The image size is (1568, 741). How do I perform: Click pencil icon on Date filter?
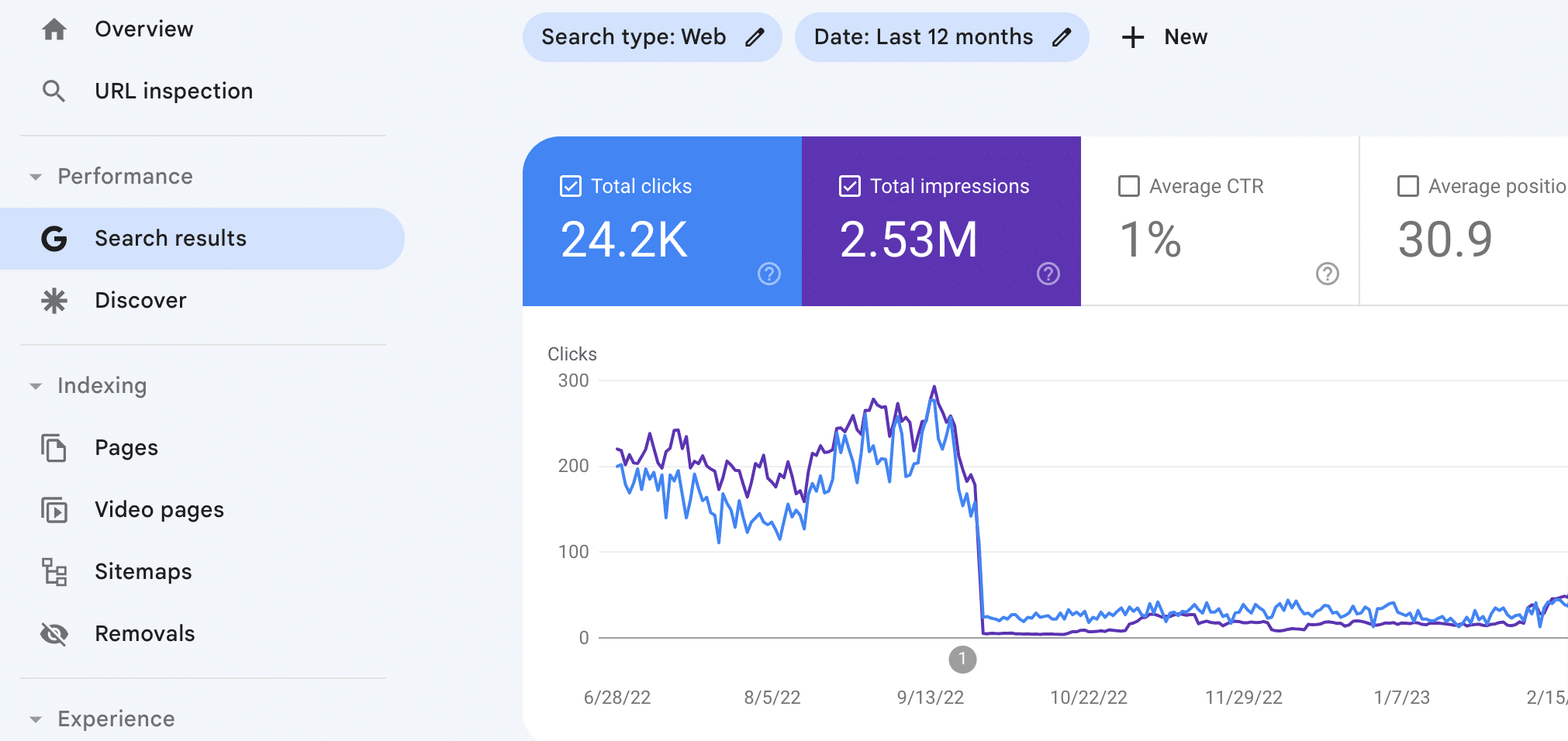pyautogui.click(x=1062, y=37)
